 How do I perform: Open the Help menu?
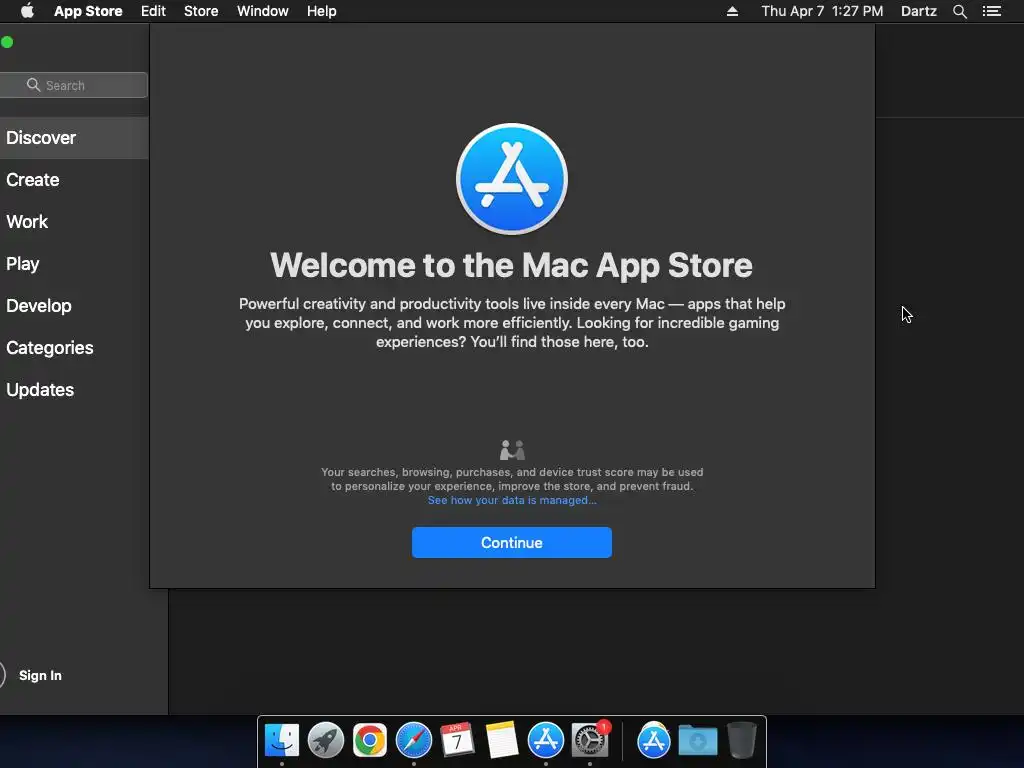[x=322, y=11]
